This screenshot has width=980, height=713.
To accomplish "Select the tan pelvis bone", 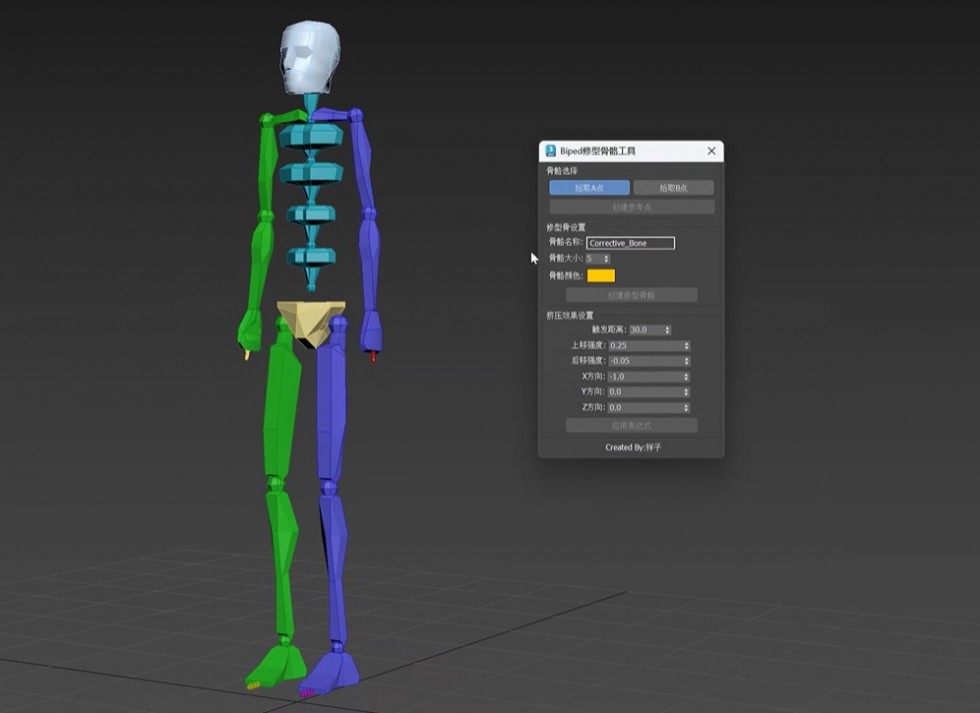I will pos(311,320).
